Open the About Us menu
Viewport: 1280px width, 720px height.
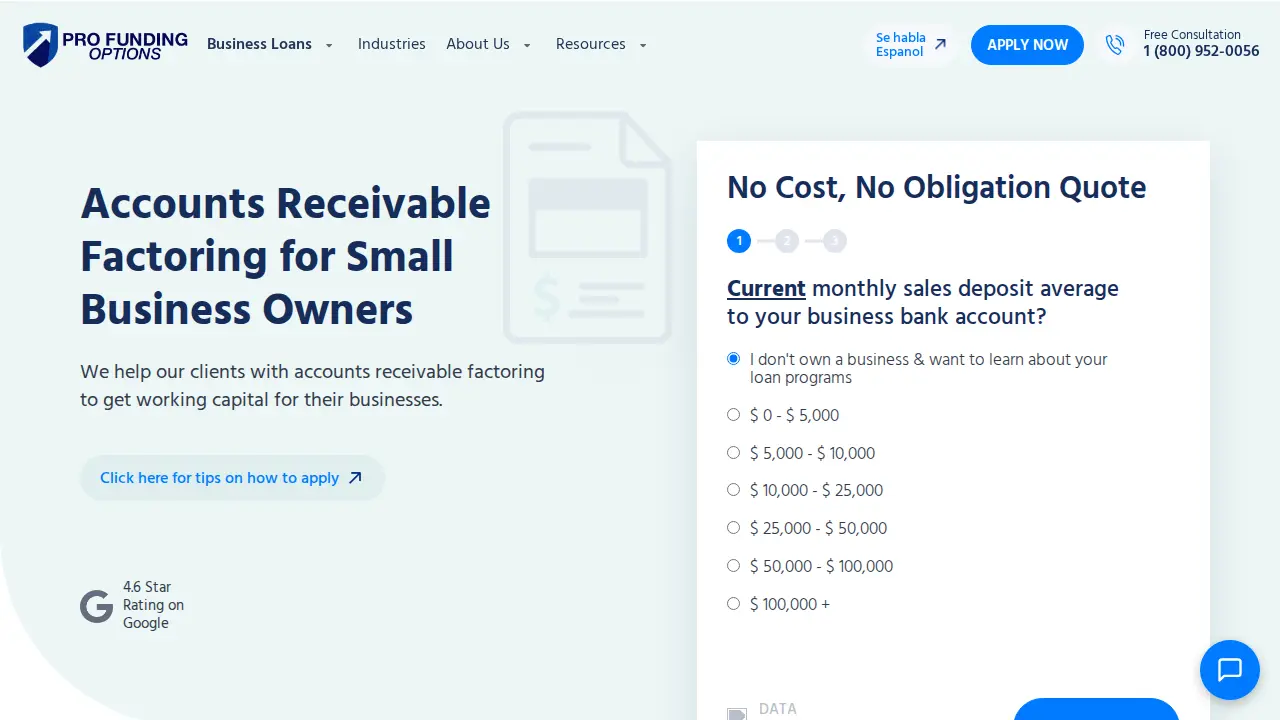pyautogui.click(x=478, y=44)
